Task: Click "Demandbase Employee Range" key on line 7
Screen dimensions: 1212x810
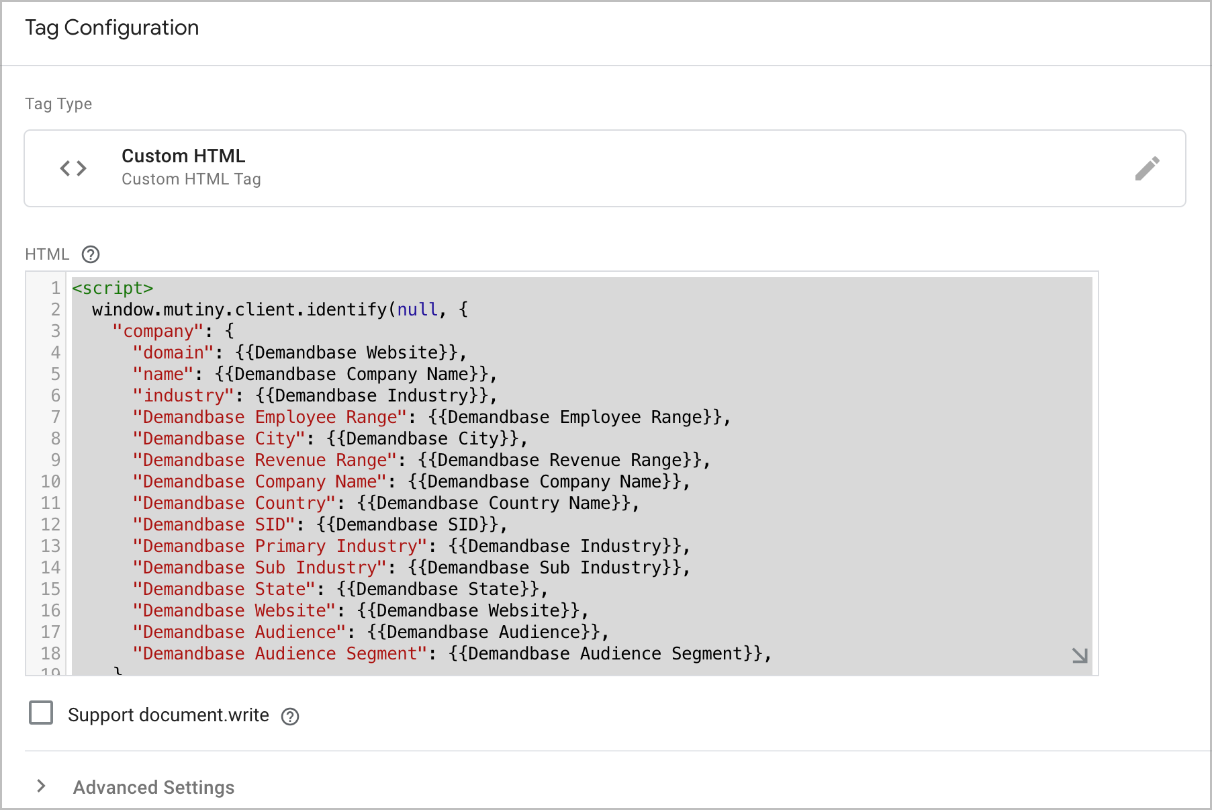Action: (x=270, y=417)
